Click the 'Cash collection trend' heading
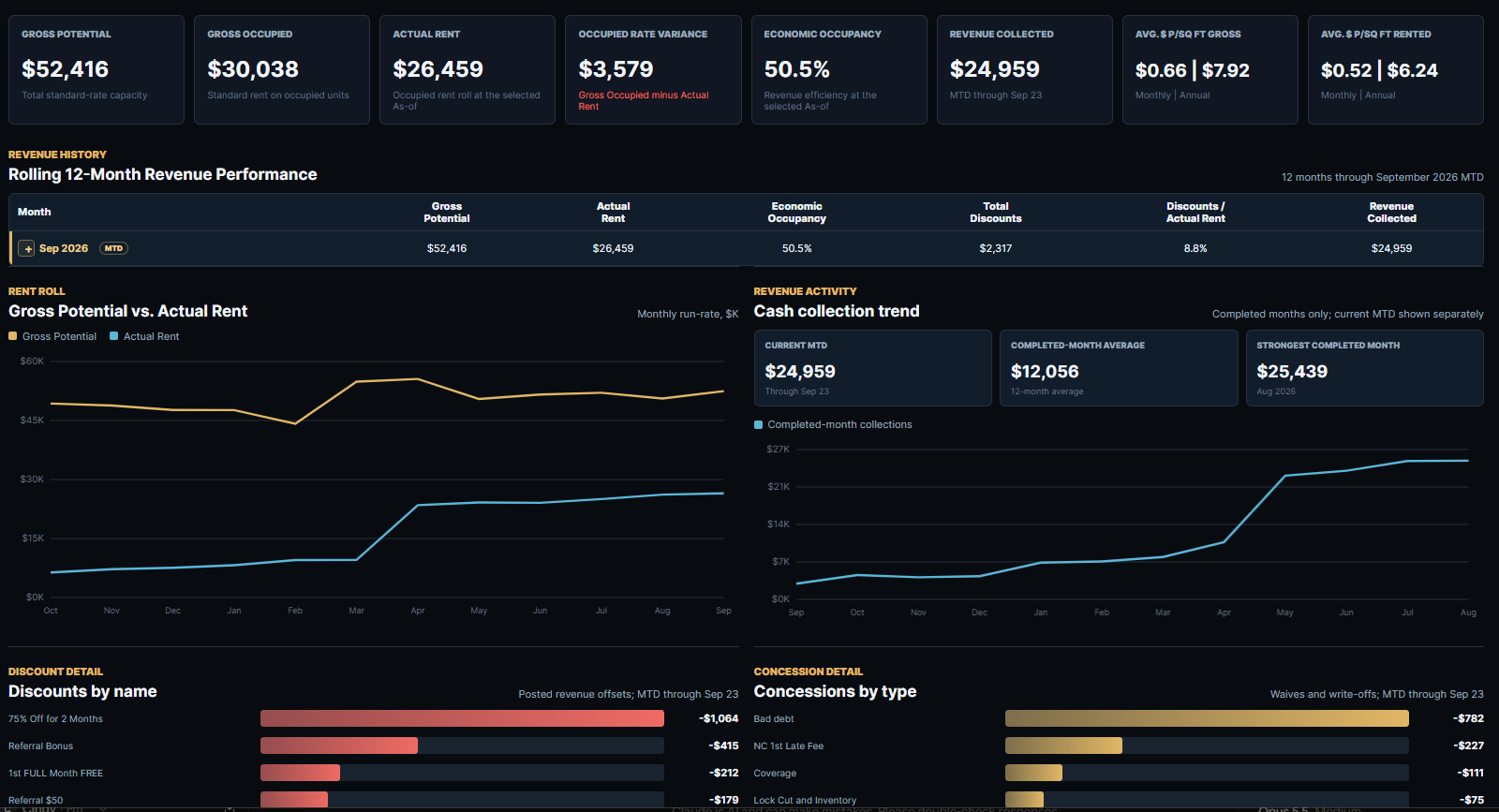Image resolution: width=1499 pixels, height=812 pixels. tap(837, 311)
